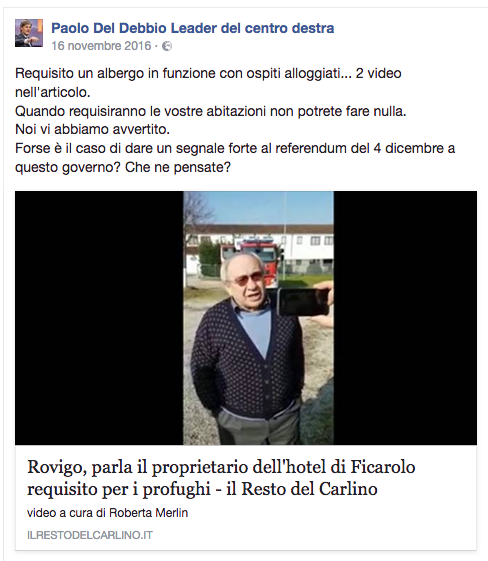Select the 'Requisito un albergo' post sentence

click(x=208, y=83)
